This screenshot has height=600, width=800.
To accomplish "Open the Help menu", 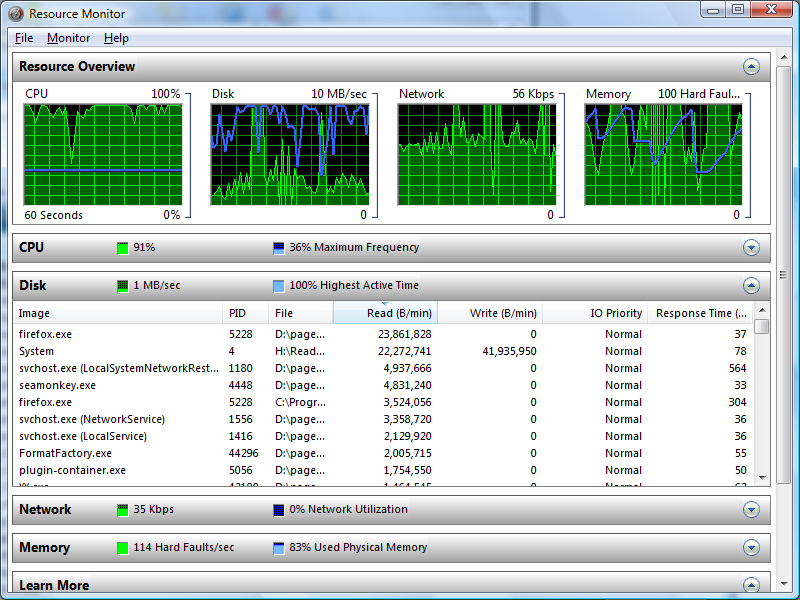I will (116, 38).
